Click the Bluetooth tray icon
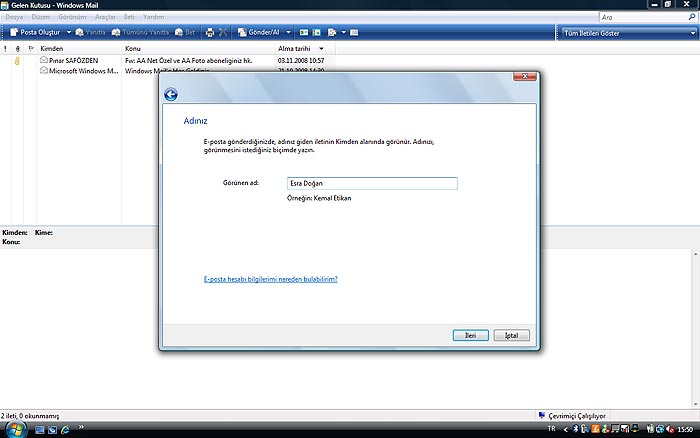The height and width of the screenshot is (438, 700). [x=575, y=429]
